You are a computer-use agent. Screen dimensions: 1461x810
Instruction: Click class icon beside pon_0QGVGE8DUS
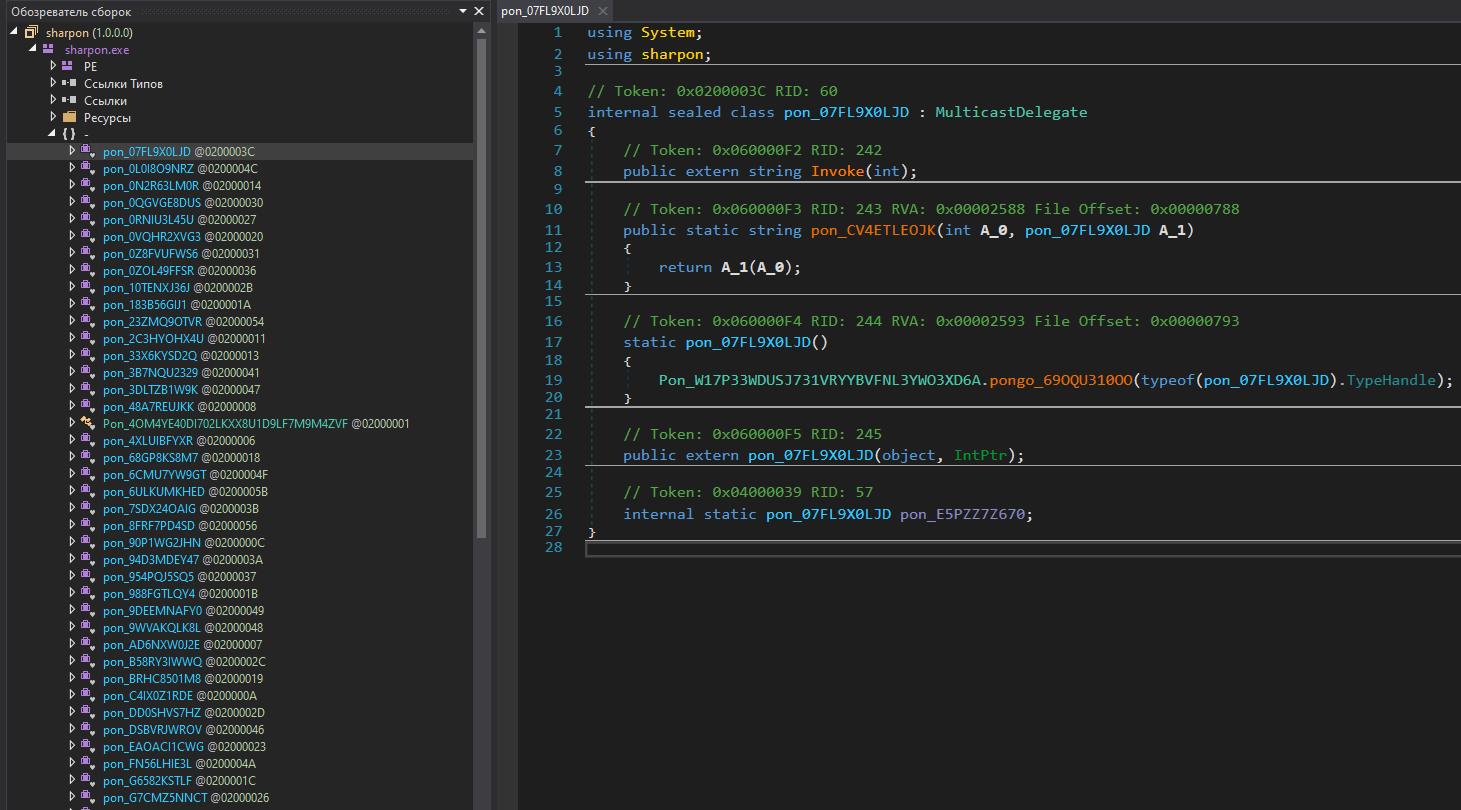tap(88, 202)
